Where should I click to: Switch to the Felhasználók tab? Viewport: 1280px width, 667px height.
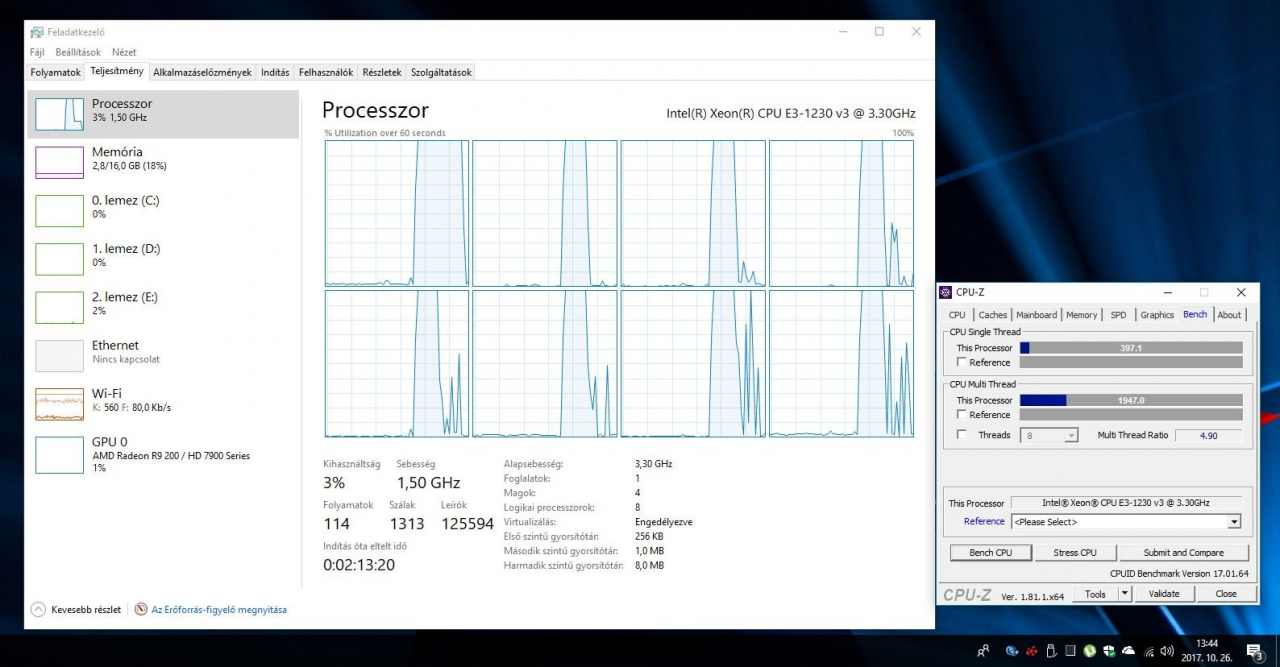(x=326, y=72)
